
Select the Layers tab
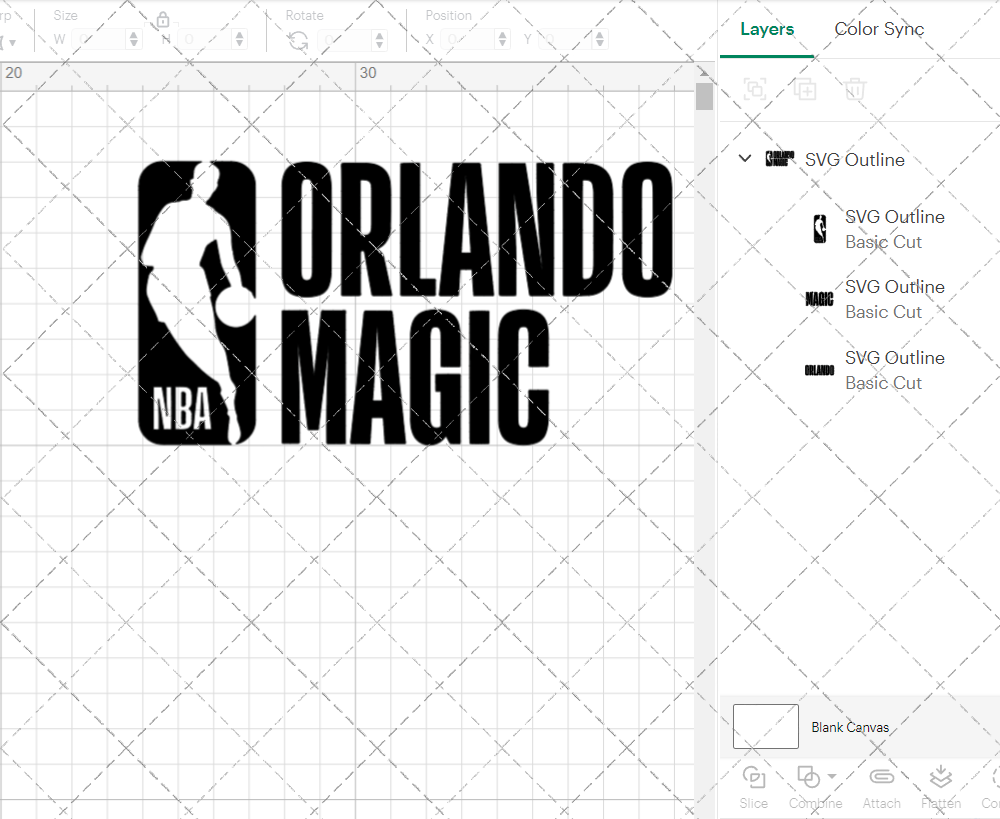click(x=766, y=29)
